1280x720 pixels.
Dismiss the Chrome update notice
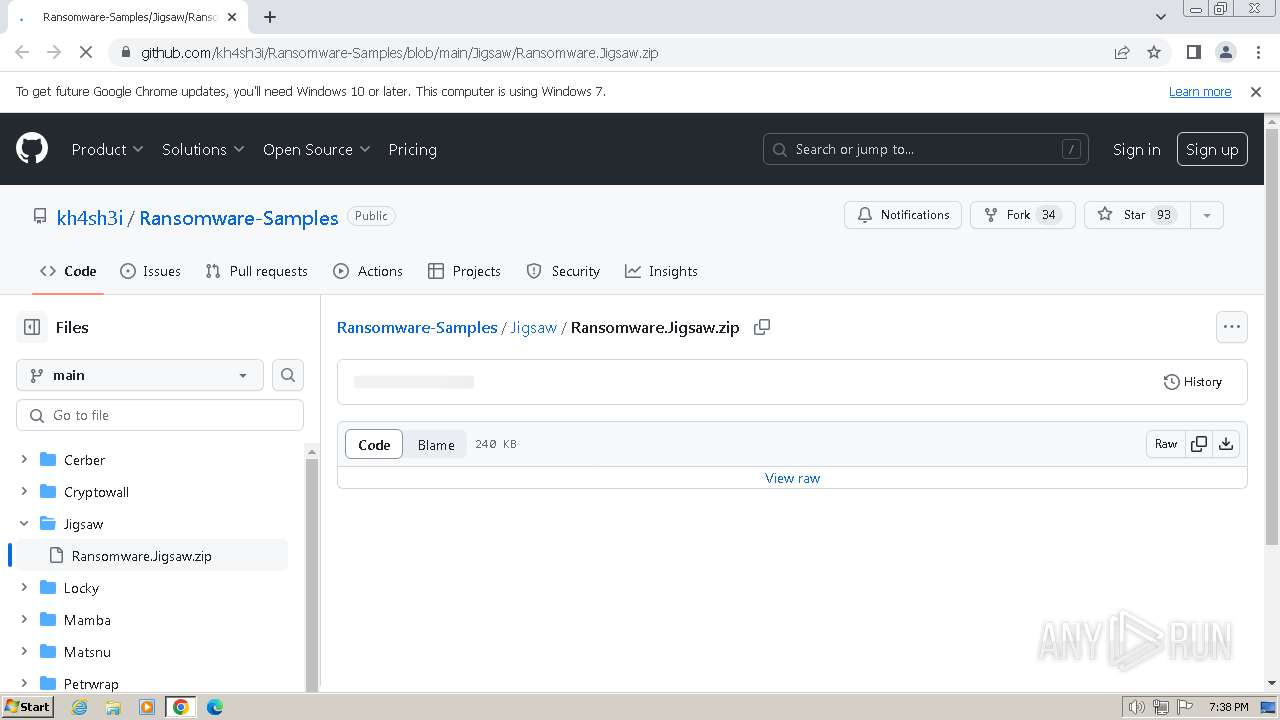1256,91
